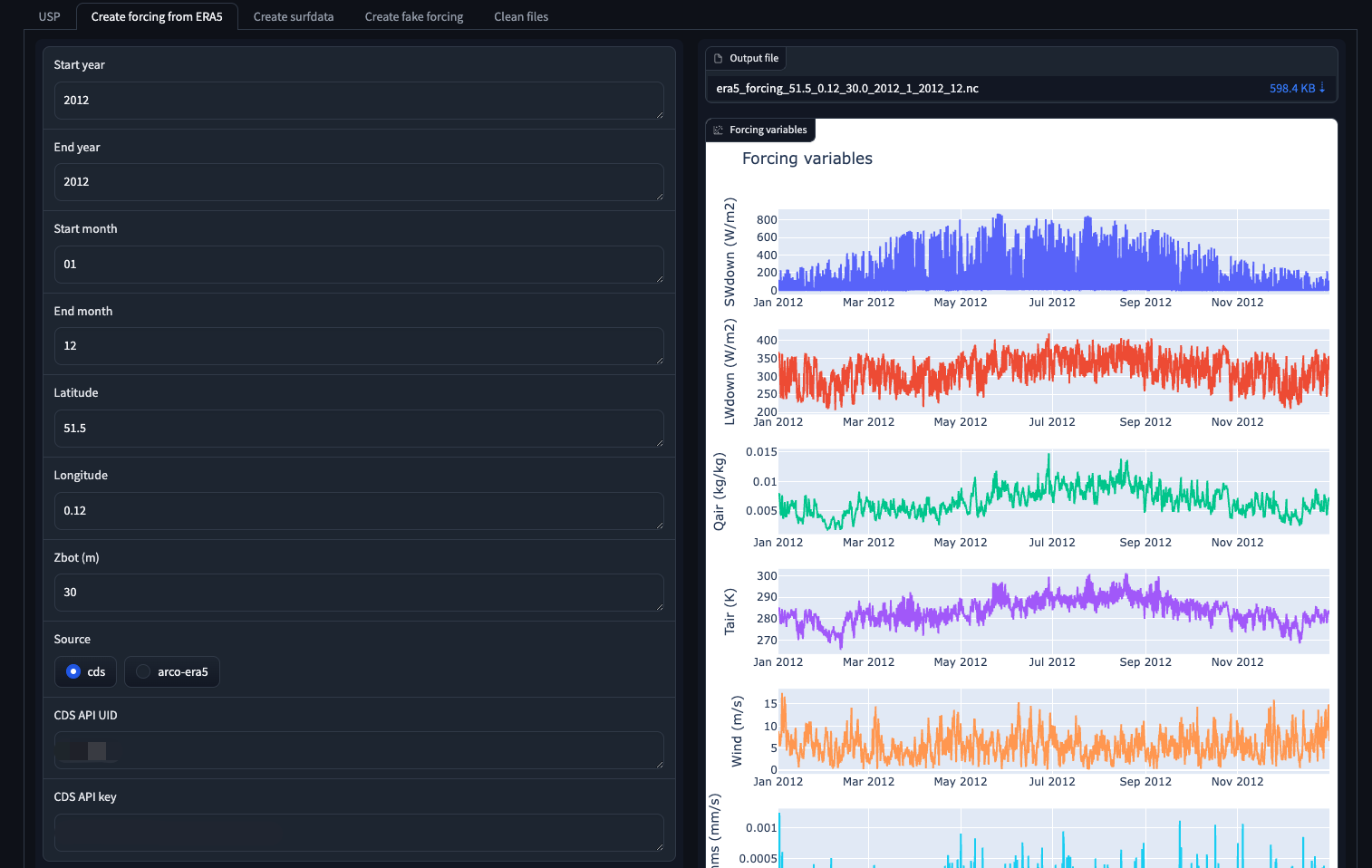
Task: Open the Create forcing from ERA5 tab
Action: click(157, 16)
